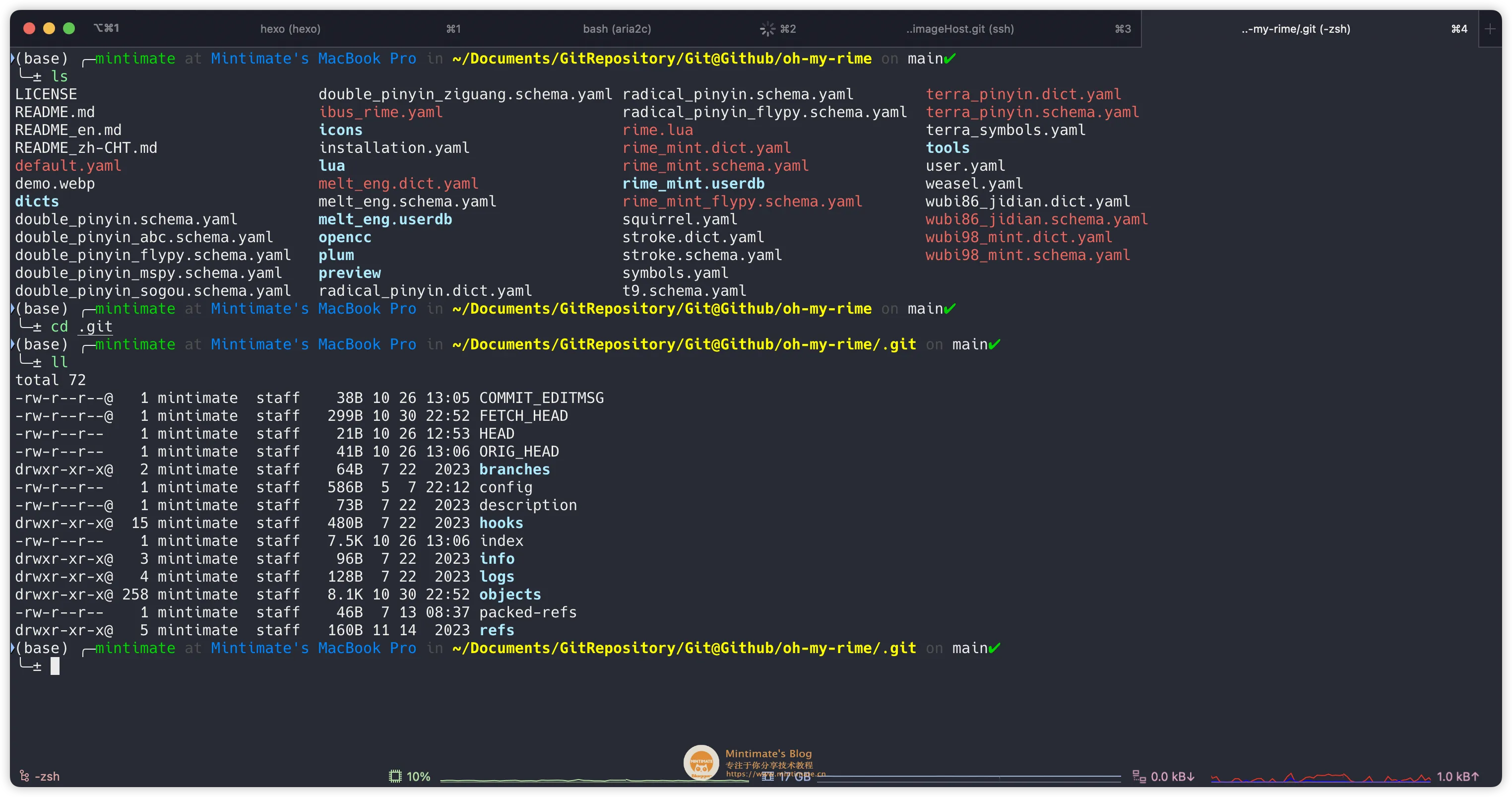The width and height of the screenshot is (1512, 797).
Task: Click the dicts directory name
Action: coord(37,201)
